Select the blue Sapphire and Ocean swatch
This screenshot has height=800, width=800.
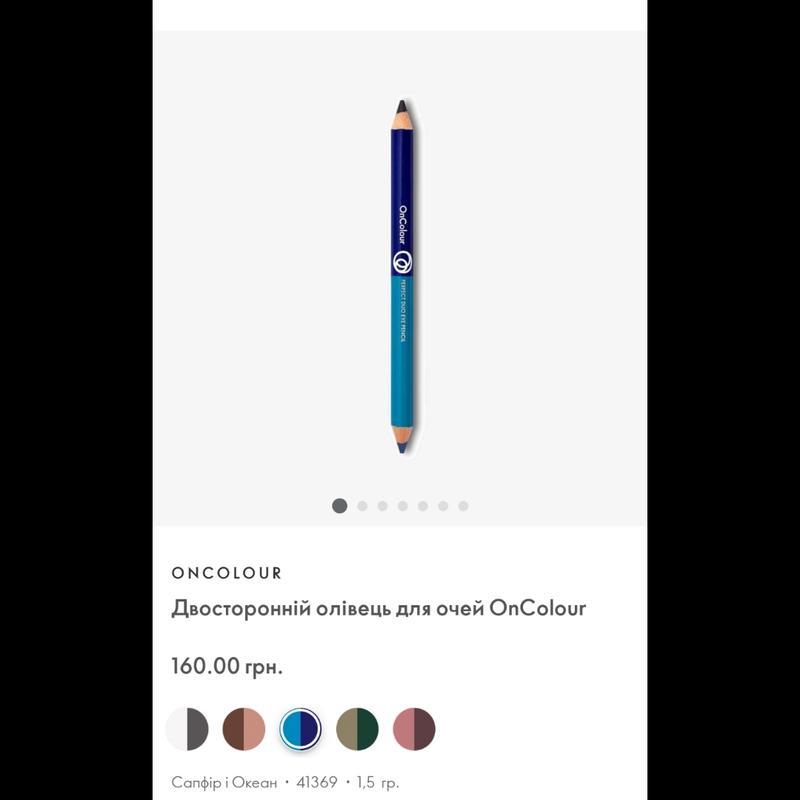301,729
